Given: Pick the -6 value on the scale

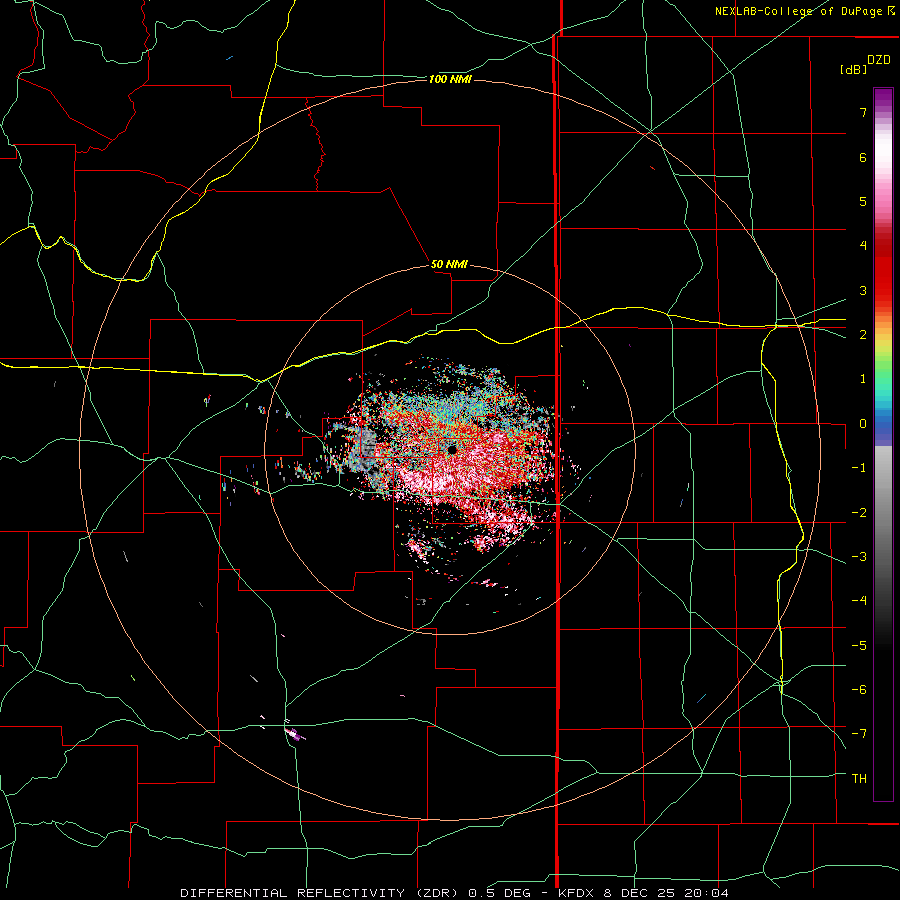Looking at the screenshot, I should [x=859, y=689].
